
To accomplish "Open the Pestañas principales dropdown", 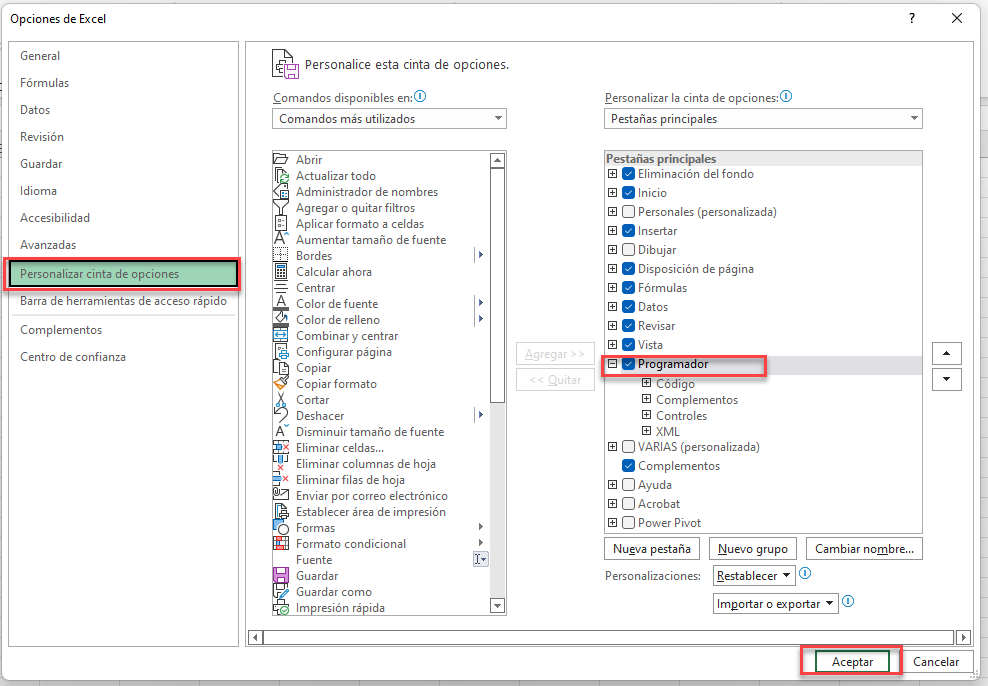I will 763,118.
